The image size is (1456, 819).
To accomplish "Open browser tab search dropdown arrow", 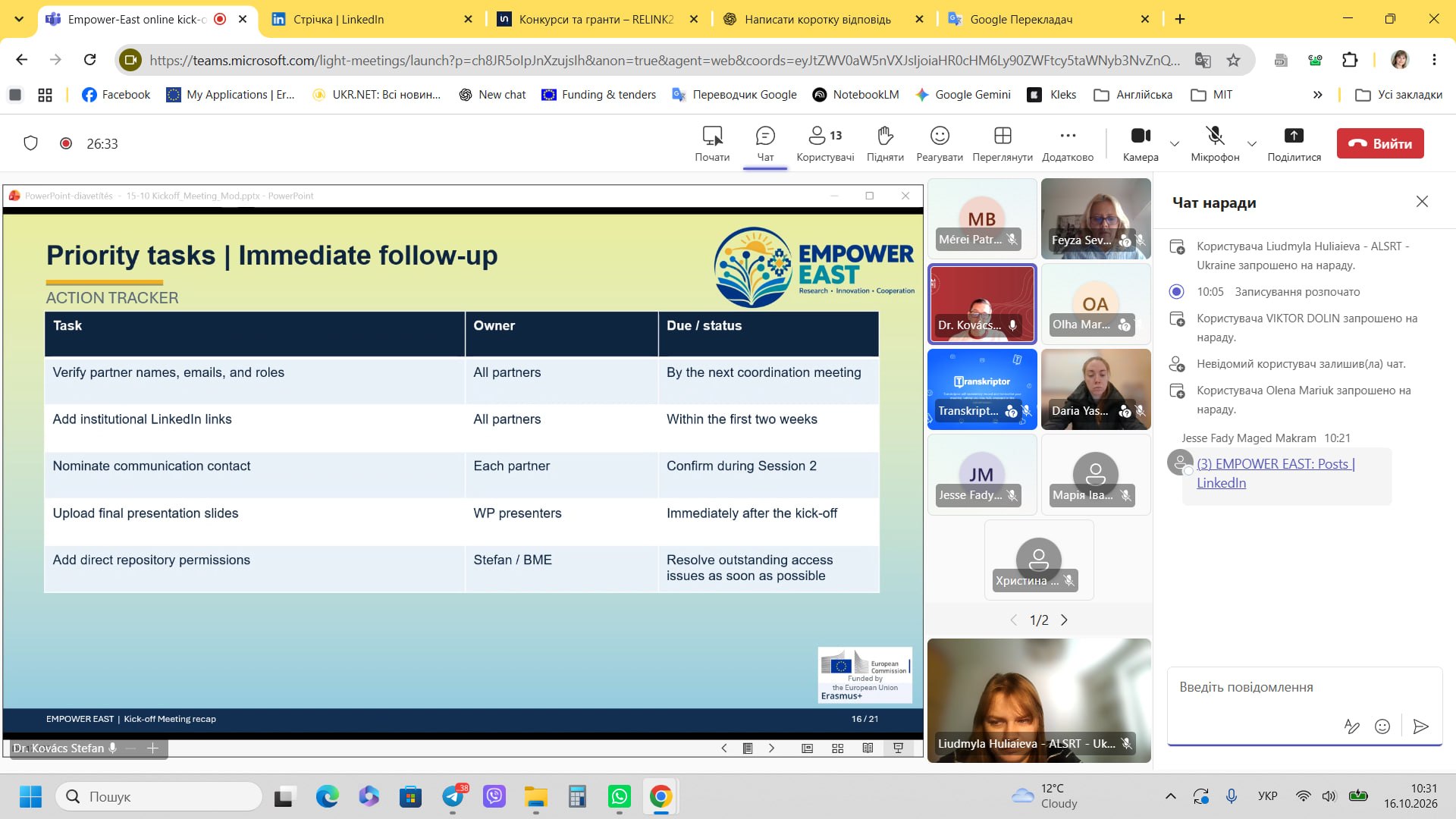I will tap(19, 19).
